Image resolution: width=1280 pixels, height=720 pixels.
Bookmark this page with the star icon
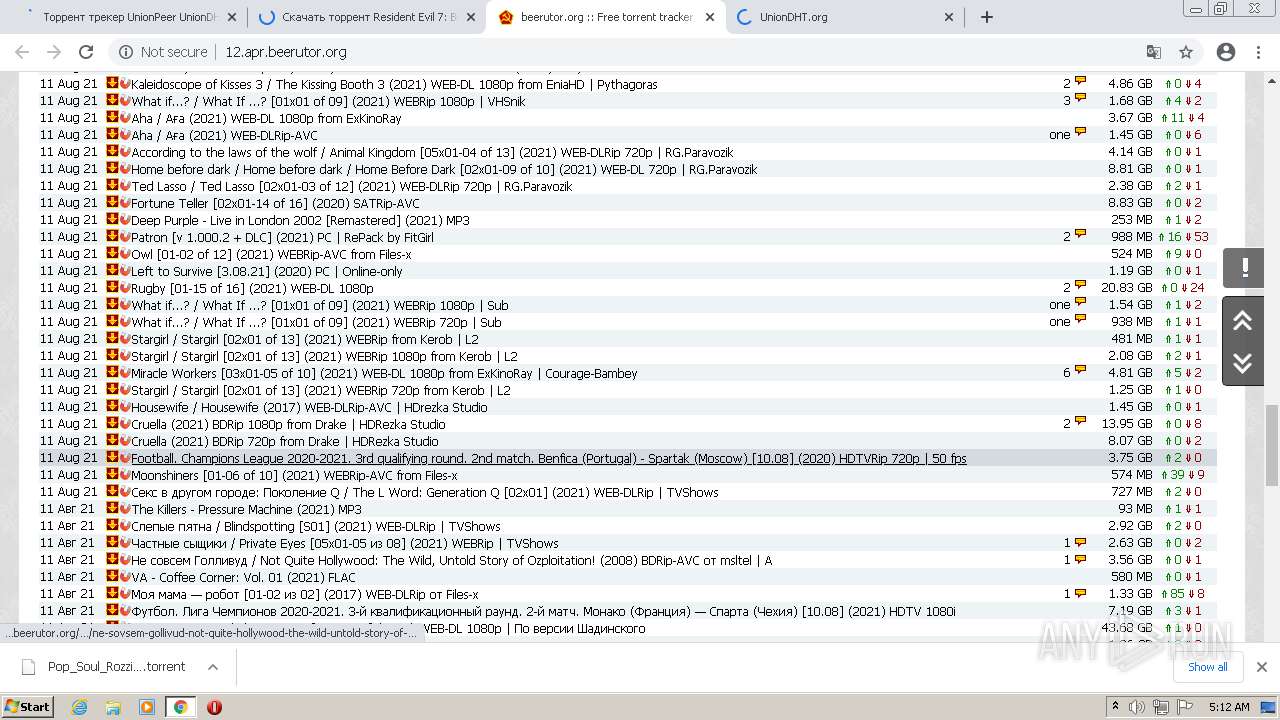1186,52
